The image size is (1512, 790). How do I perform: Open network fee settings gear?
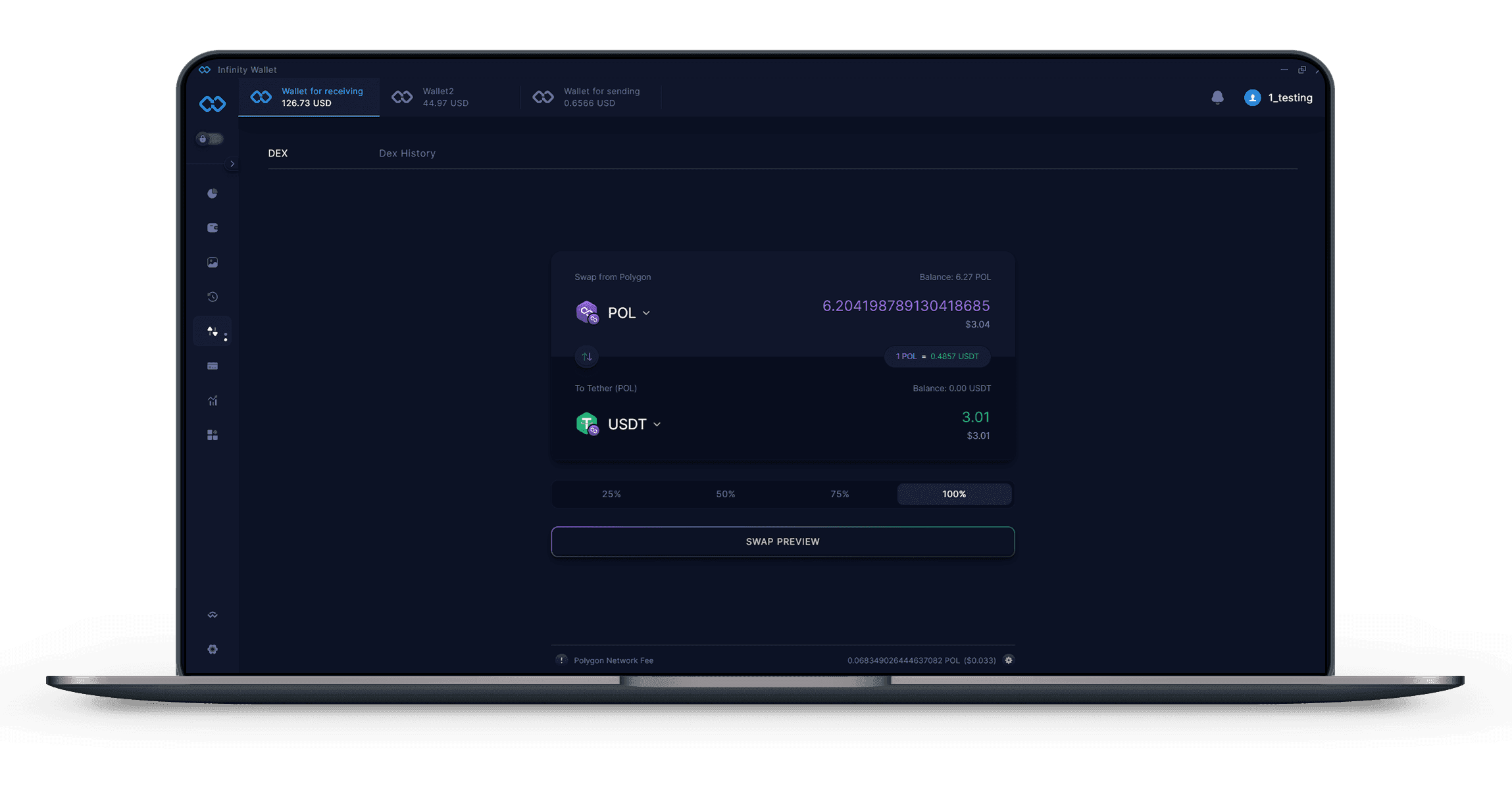tap(1009, 660)
